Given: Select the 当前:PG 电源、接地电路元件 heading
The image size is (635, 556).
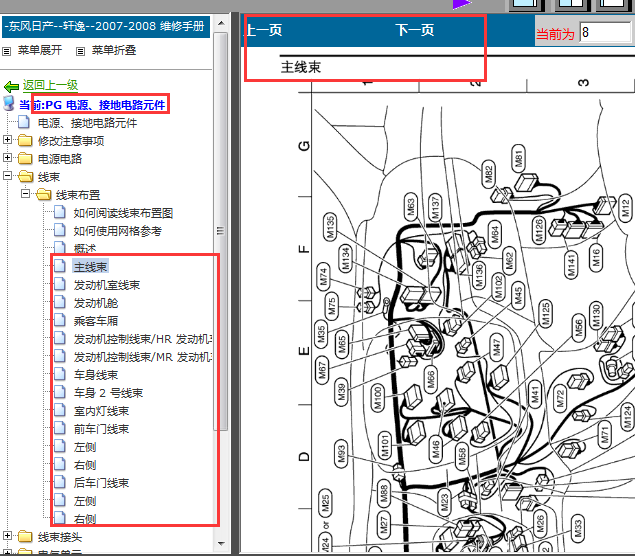Looking at the screenshot, I should [92, 105].
